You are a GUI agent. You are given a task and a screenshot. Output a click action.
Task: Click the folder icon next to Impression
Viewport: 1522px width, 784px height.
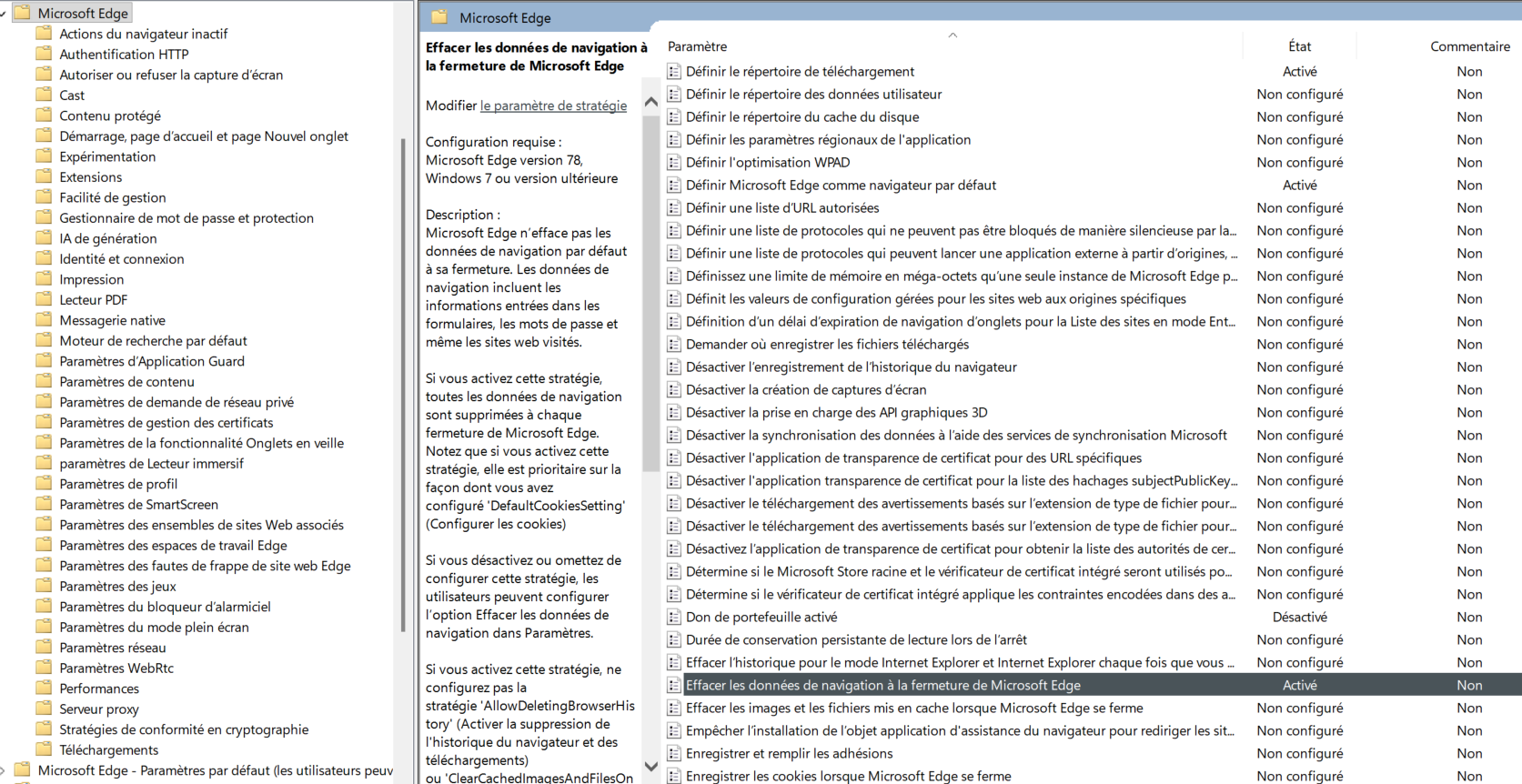coord(44,279)
